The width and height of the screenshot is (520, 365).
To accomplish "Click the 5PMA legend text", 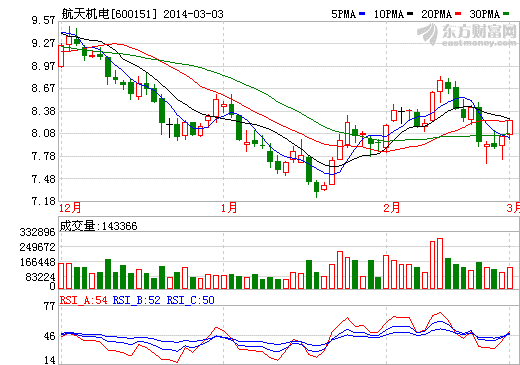I will (344, 14).
